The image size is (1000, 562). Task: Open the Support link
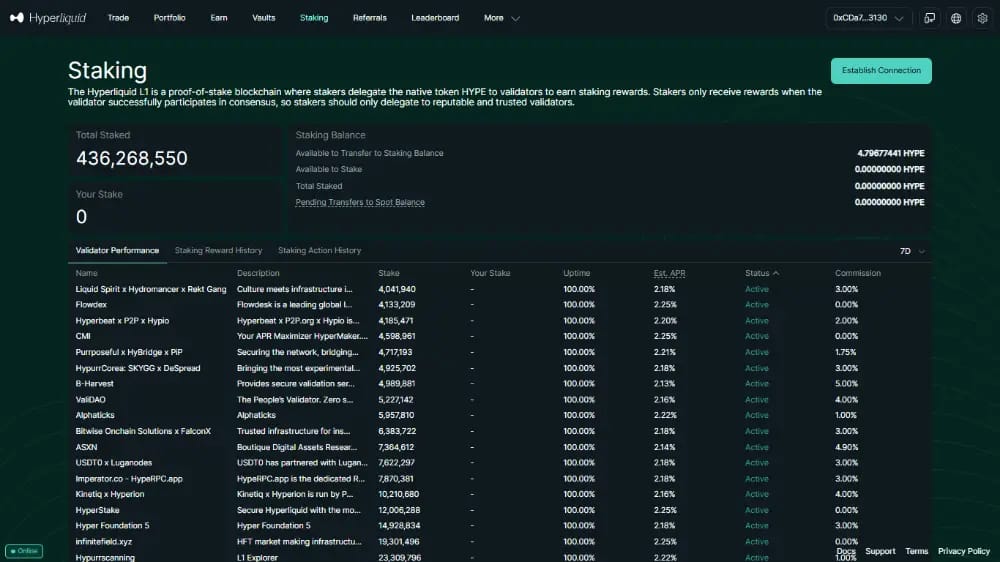pos(880,551)
